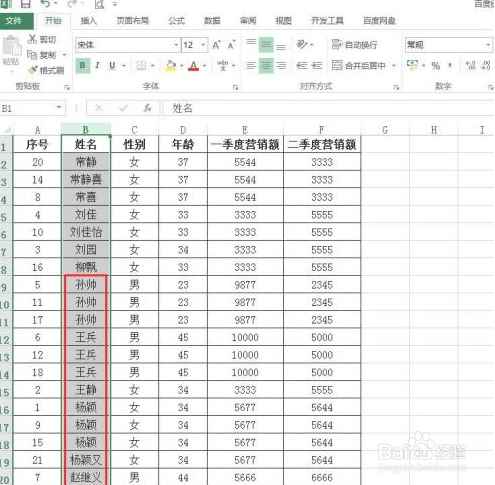Toggle bottom vertical alignment
Viewport: 495px width, 485px height.
[x=281, y=46]
